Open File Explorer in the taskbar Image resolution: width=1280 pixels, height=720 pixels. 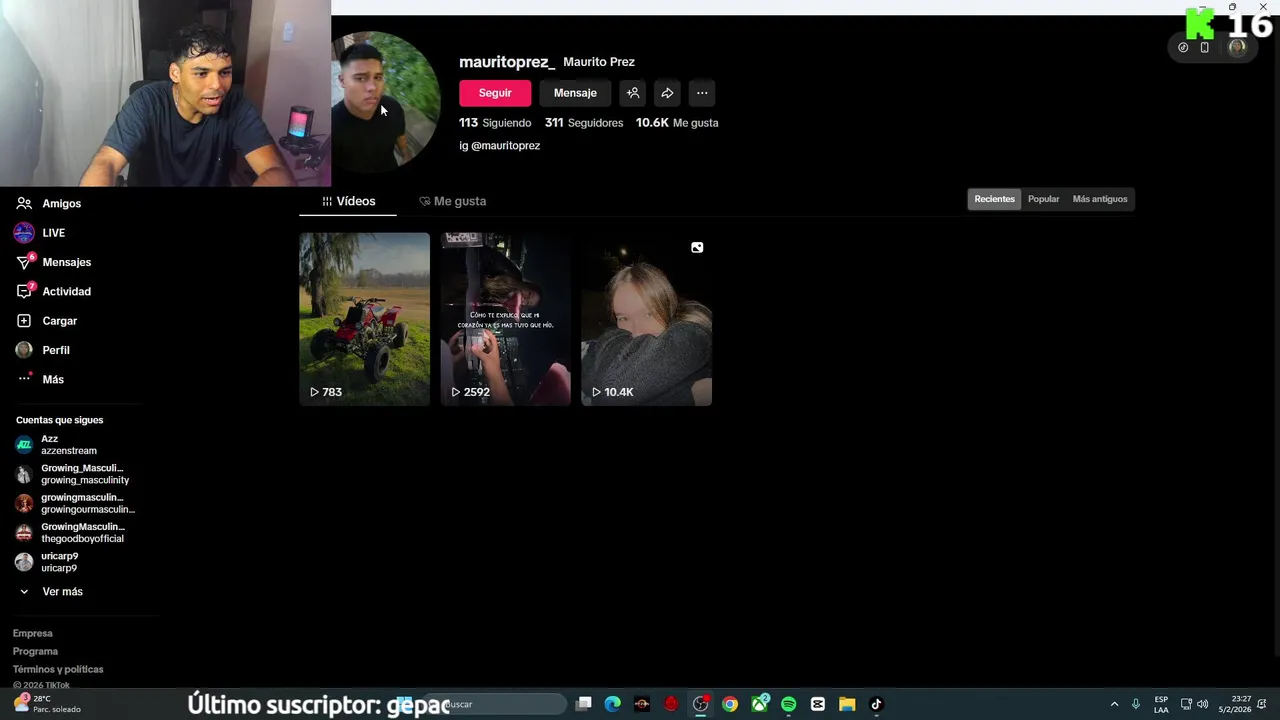(847, 704)
